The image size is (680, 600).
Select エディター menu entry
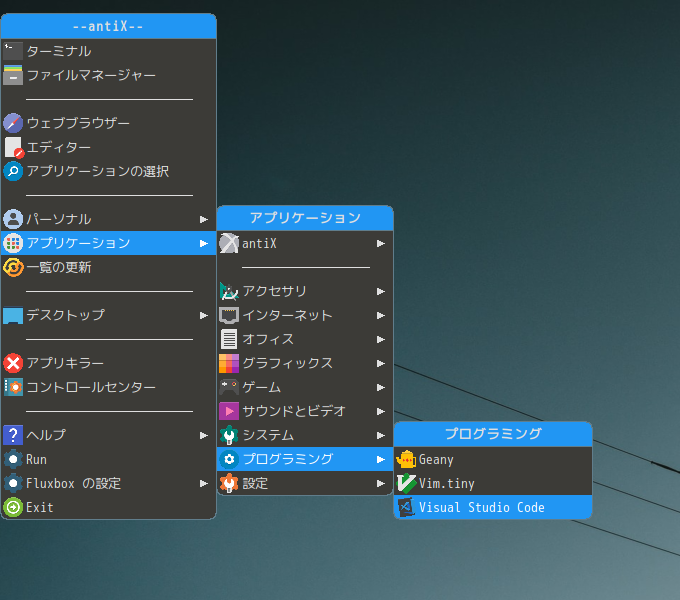click(108, 147)
